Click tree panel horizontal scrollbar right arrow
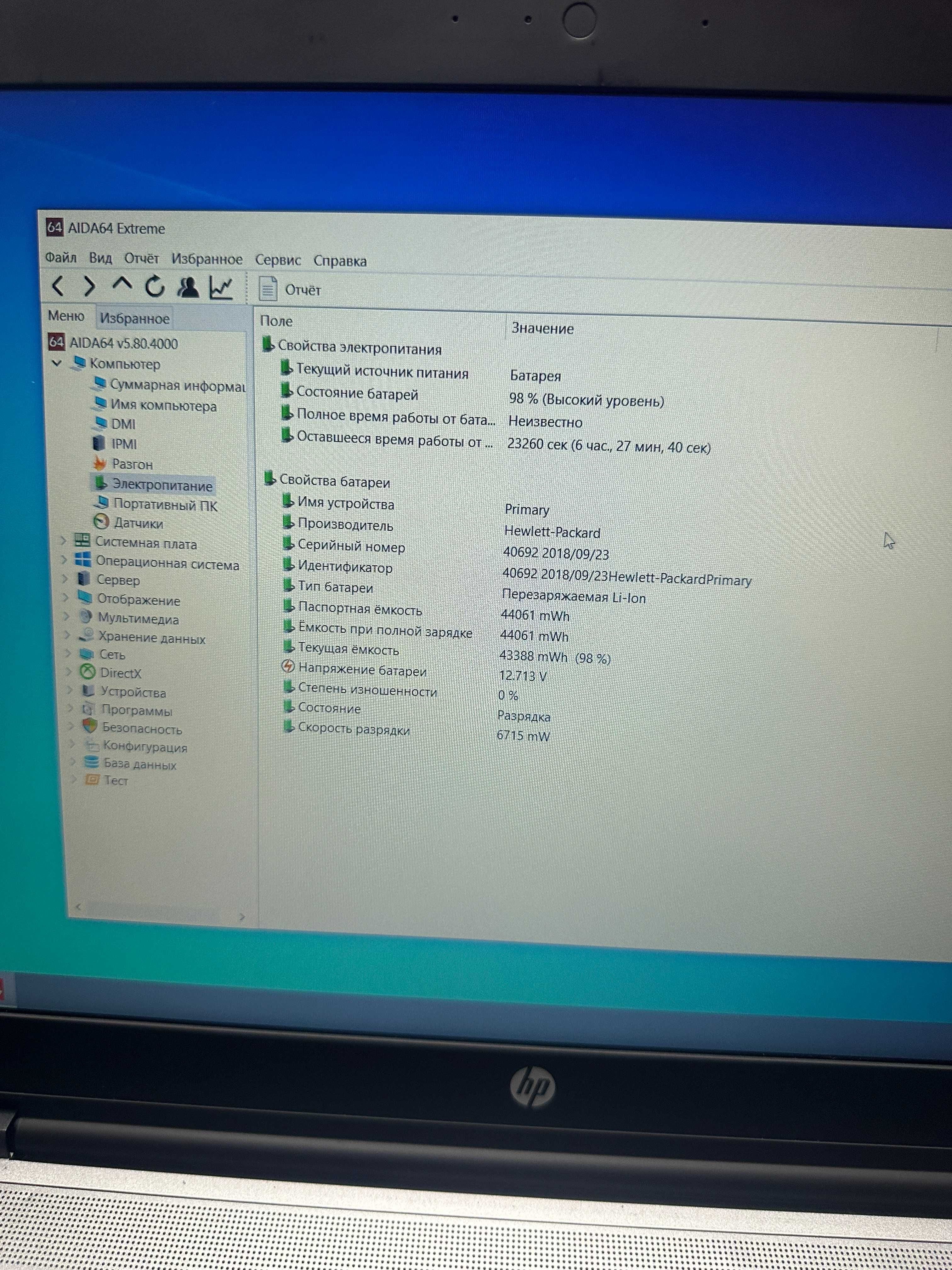The width and height of the screenshot is (952, 1270). click(x=241, y=917)
